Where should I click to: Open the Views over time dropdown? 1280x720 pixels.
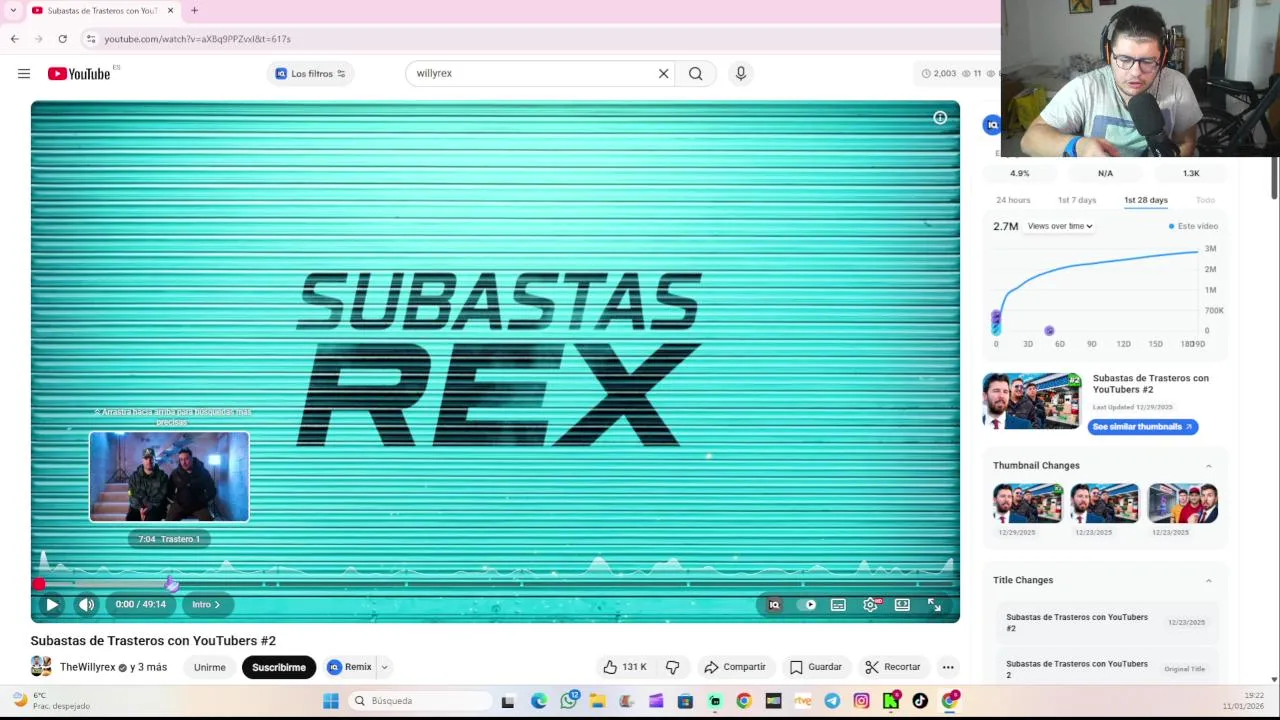[x=1060, y=226]
